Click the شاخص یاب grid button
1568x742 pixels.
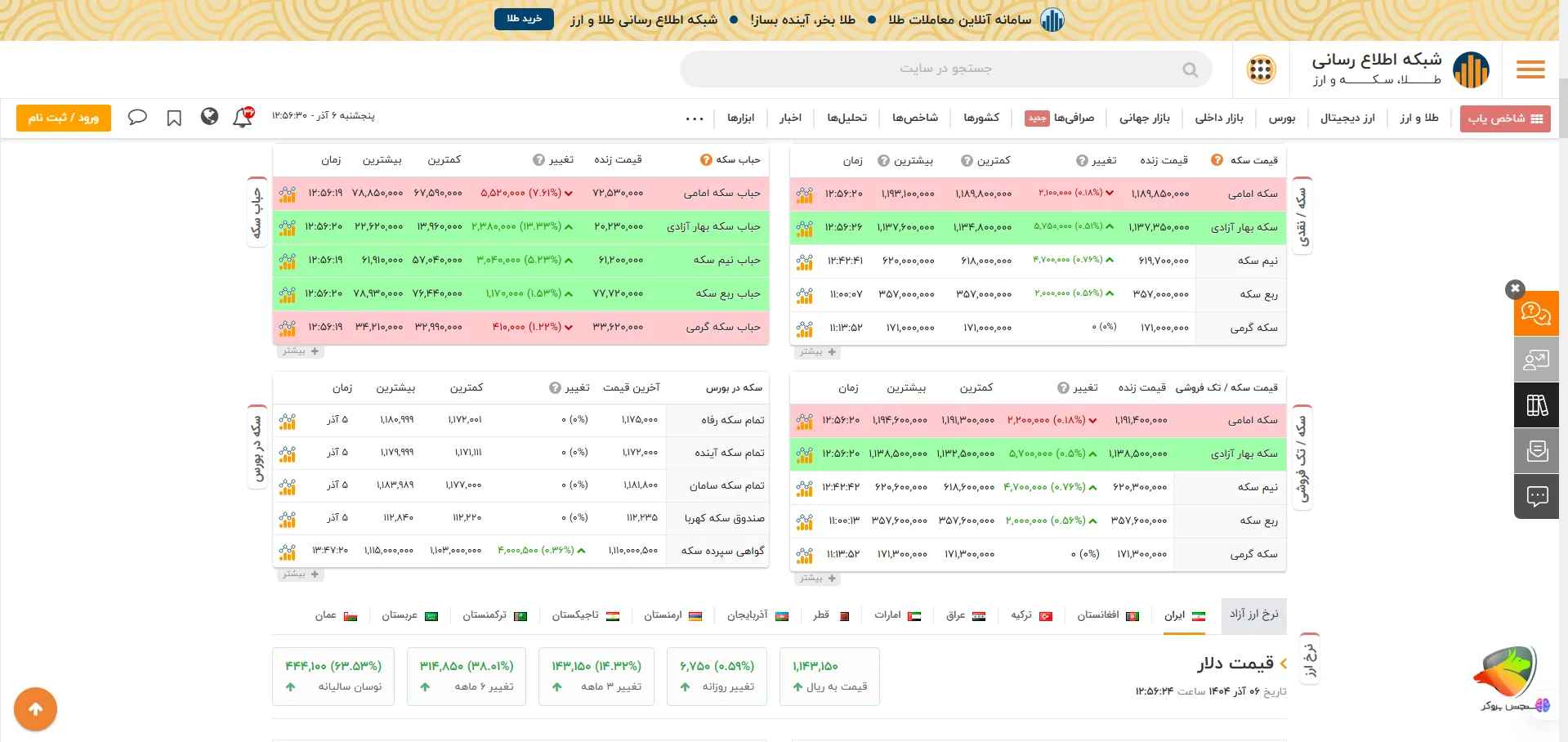[x=1505, y=118]
